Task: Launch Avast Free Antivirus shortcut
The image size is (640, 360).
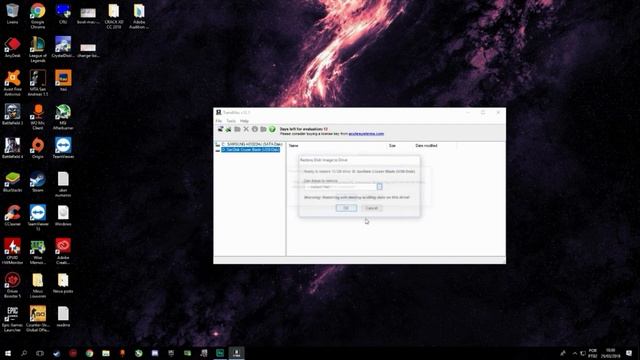Action: [13, 83]
